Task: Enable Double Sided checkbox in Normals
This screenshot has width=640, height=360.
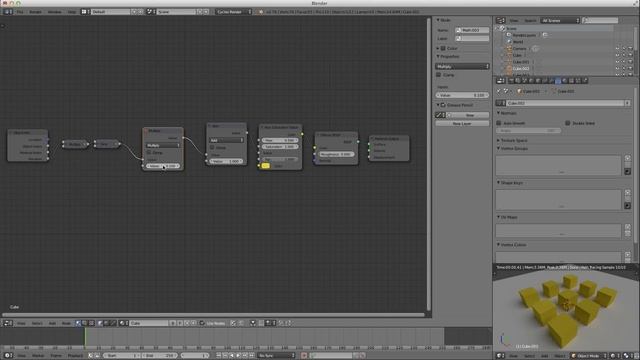Action: click(x=567, y=123)
